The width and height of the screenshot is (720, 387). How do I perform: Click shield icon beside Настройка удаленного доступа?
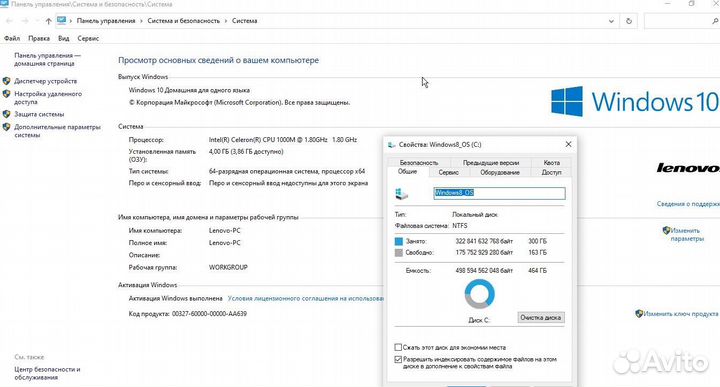(6, 94)
